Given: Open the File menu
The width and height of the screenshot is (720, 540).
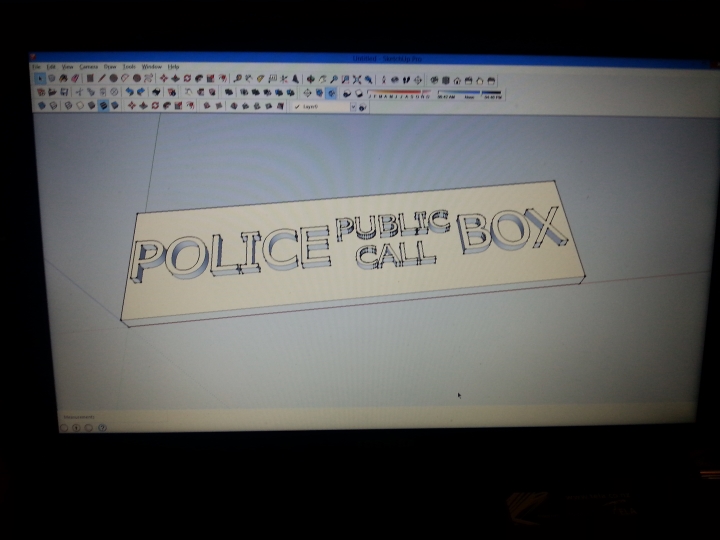Looking at the screenshot, I should point(36,67).
